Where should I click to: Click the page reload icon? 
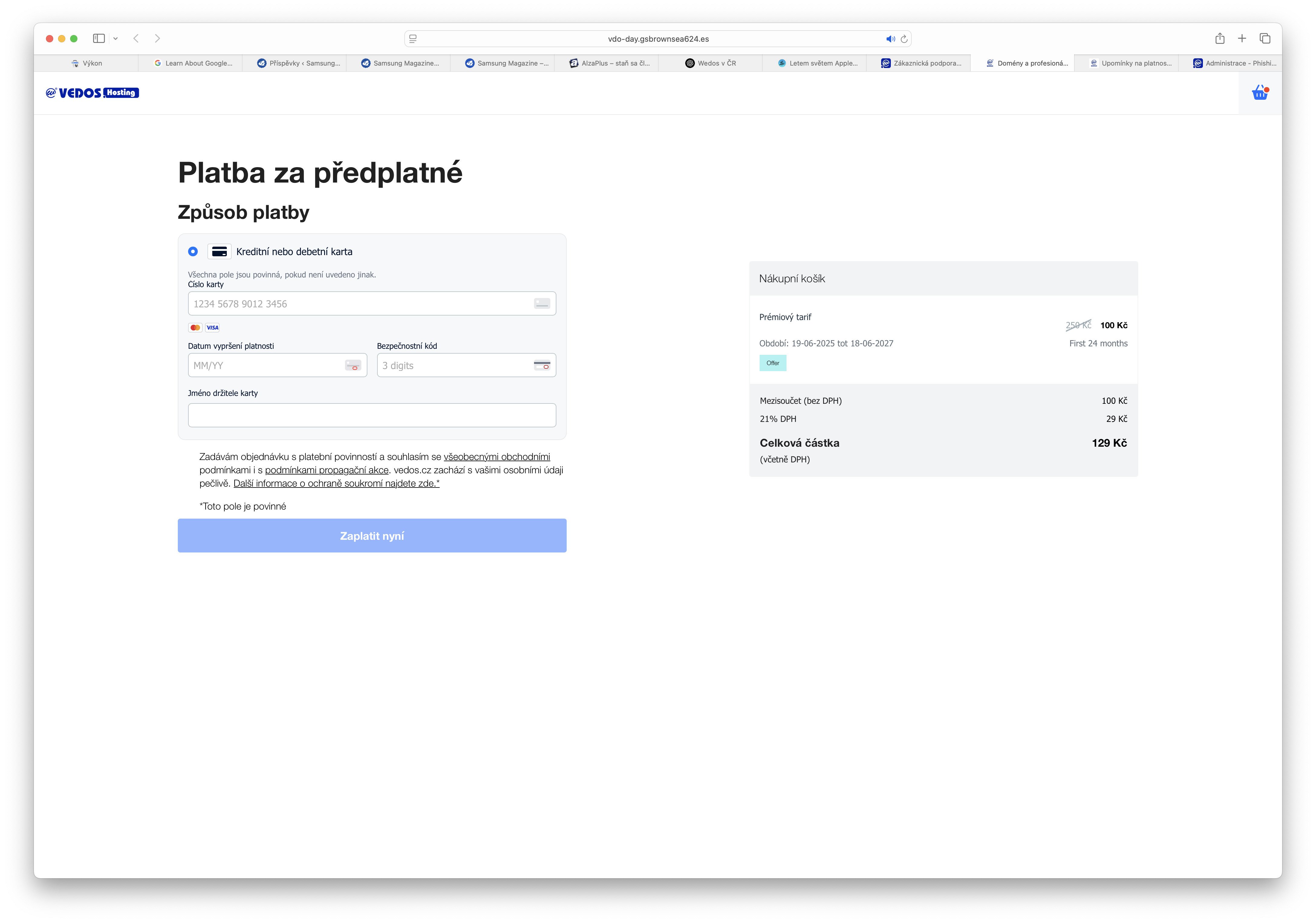click(x=904, y=39)
